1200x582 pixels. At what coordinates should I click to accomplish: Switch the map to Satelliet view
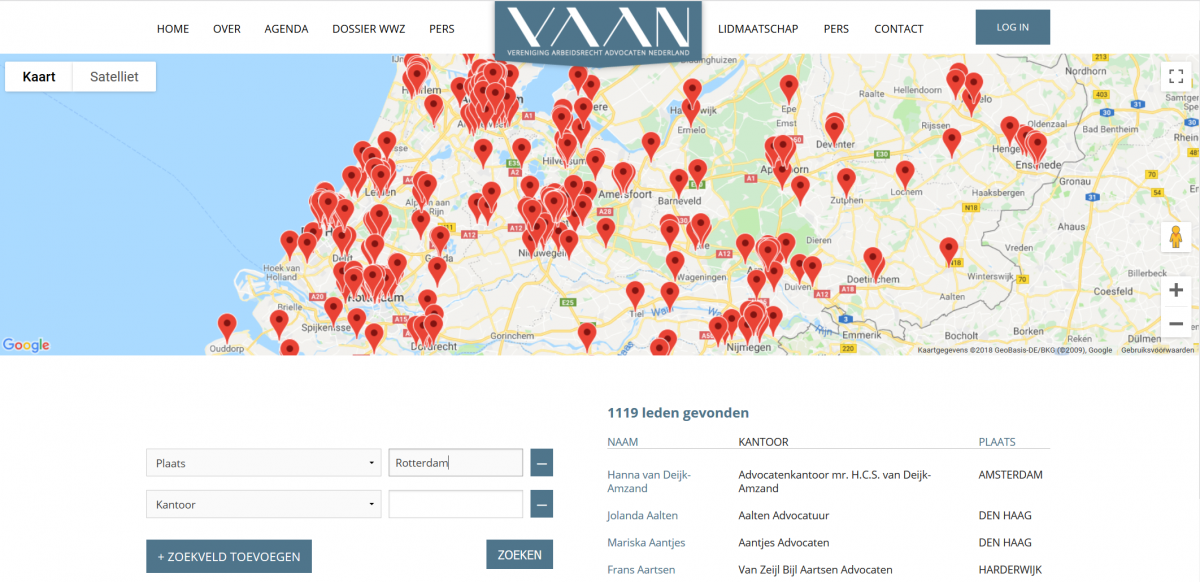(113, 76)
